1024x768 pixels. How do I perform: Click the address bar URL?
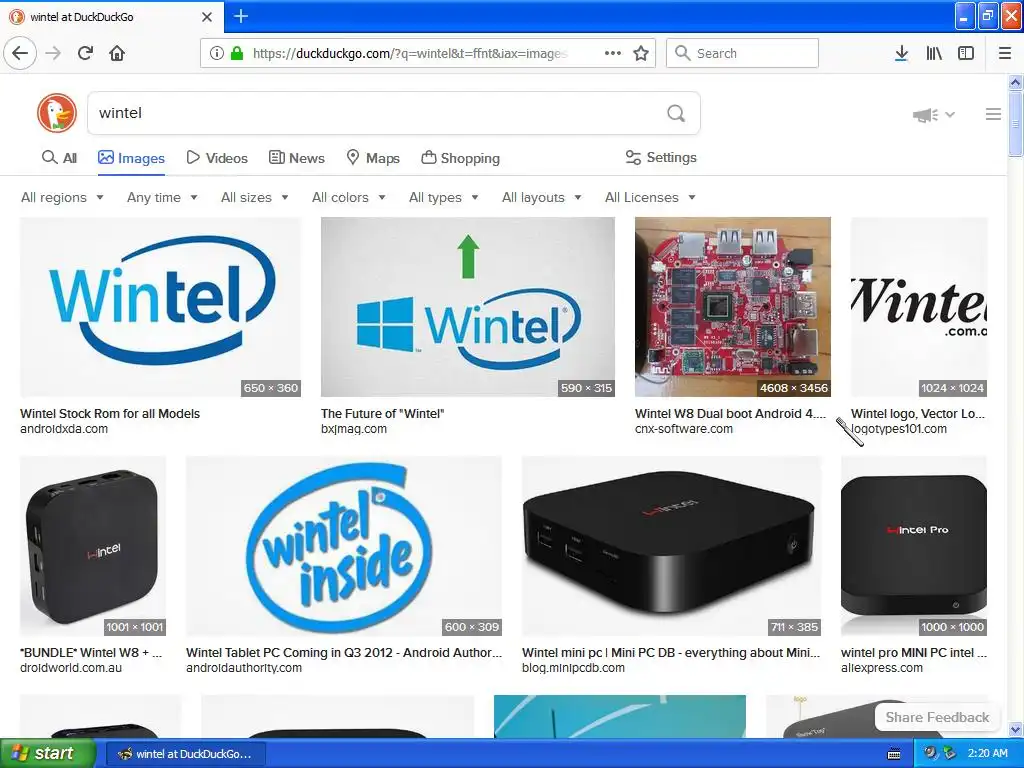point(410,53)
